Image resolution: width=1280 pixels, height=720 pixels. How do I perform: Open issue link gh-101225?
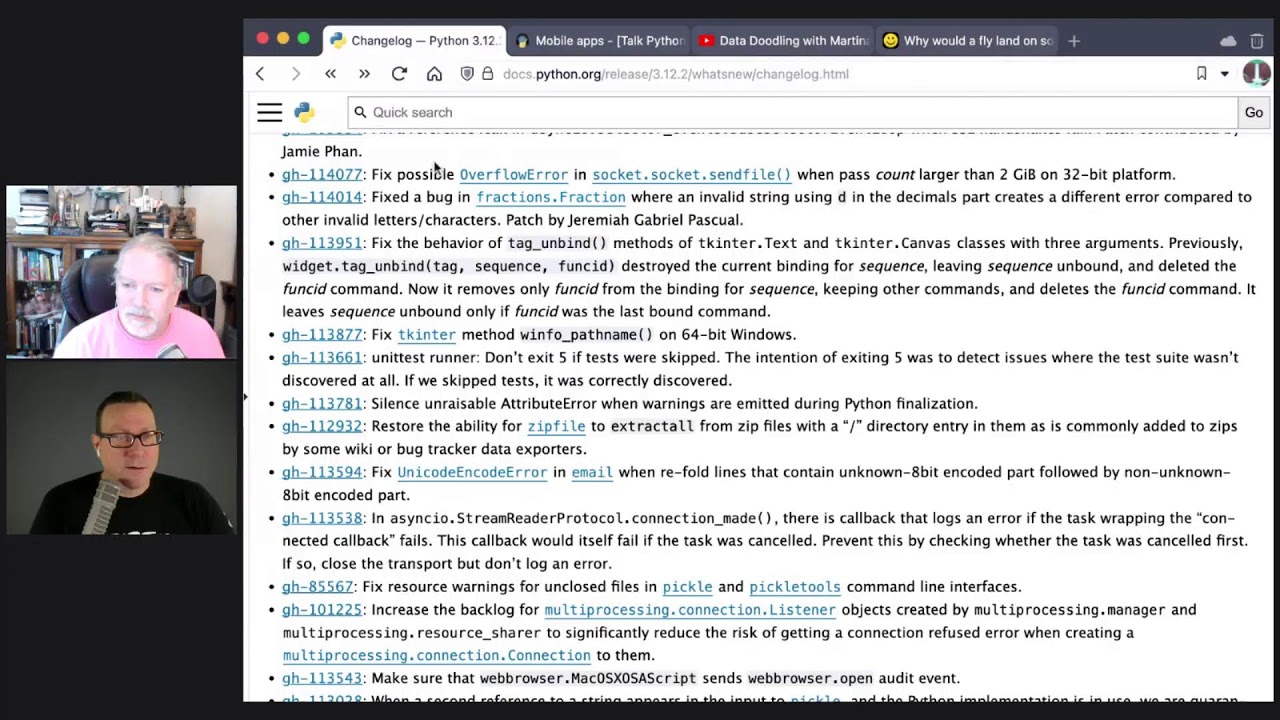click(x=322, y=609)
